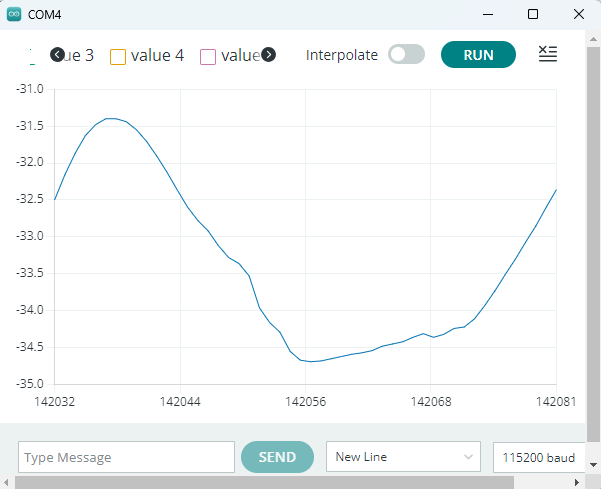Click the Arduino logo in the title bar
Image resolution: width=601 pixels, height=489 pixels.
click(x=14, y=14)
